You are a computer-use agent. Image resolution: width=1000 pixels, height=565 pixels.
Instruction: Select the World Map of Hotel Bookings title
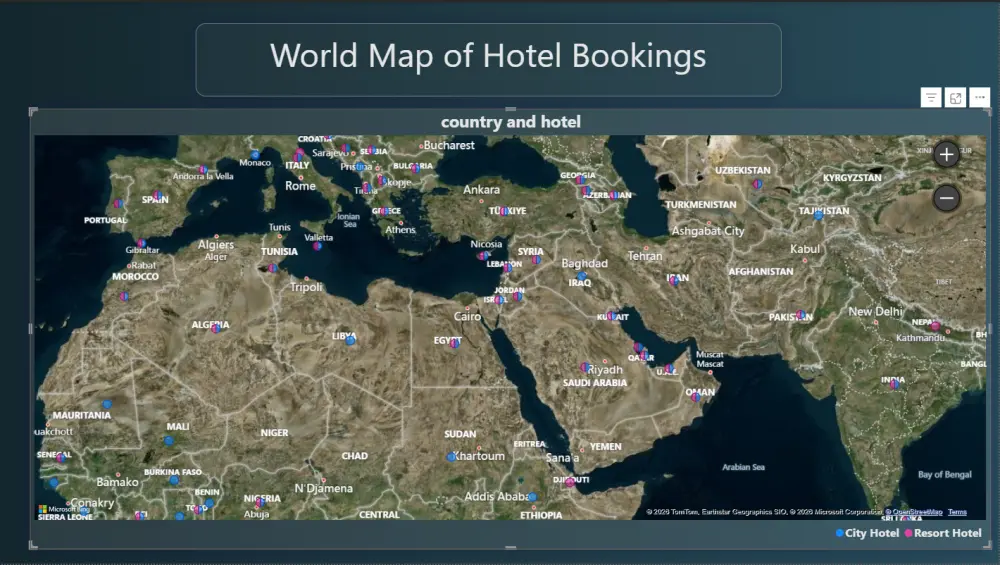[488, 56]
